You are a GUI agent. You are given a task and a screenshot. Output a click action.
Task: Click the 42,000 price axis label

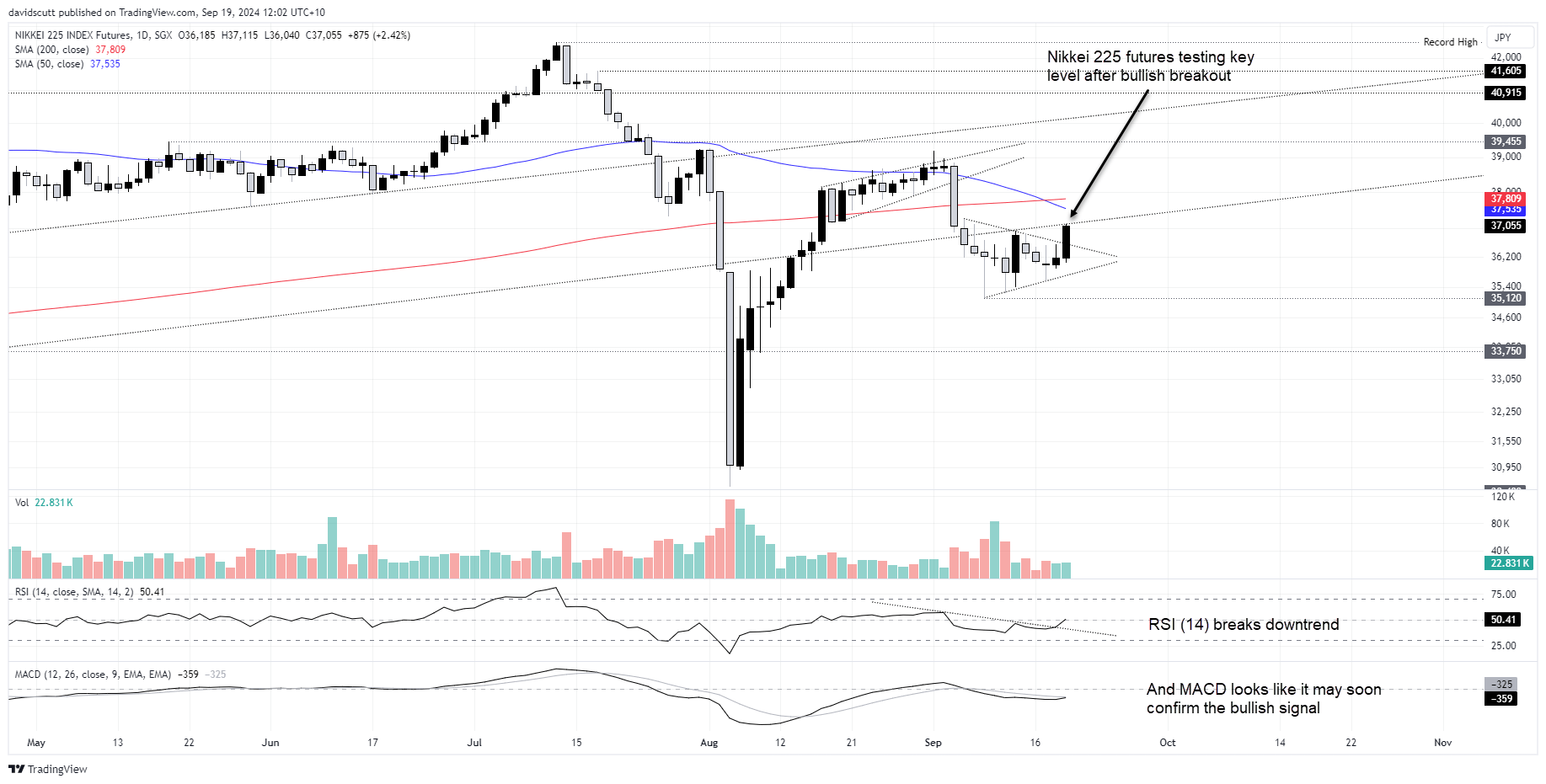tap(1506, 57)
